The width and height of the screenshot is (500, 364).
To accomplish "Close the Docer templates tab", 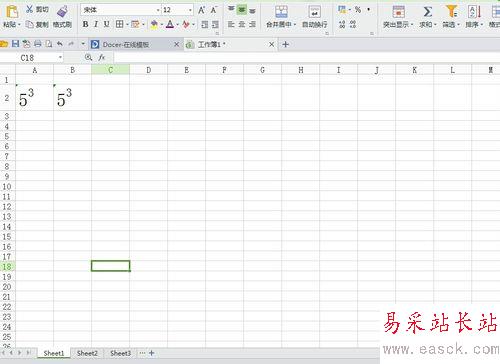I will 177,44.
